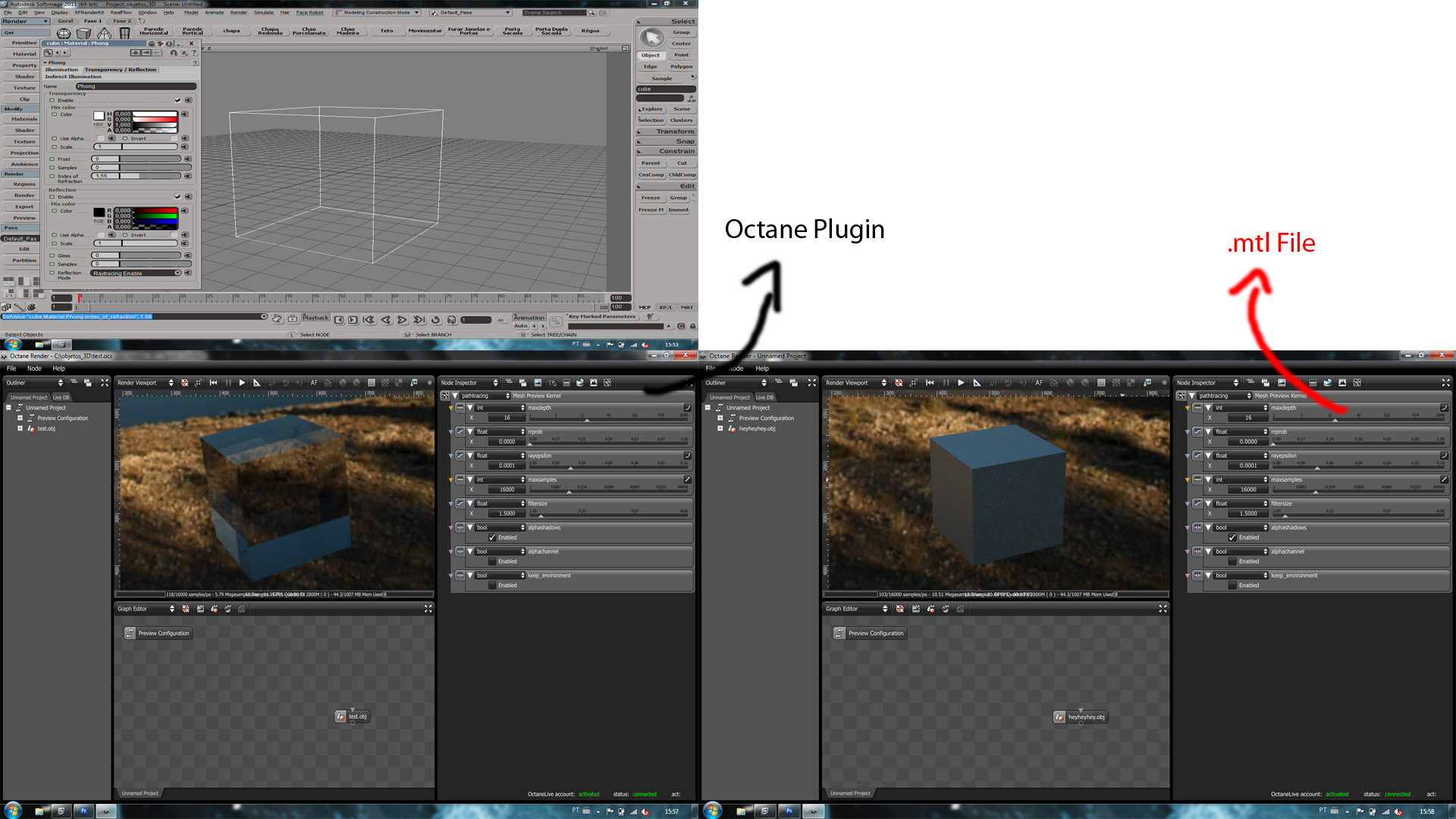
Task: Click the Softimage selection arrow tool under Select
Action: pyautogui.click(x=651, y=37)
